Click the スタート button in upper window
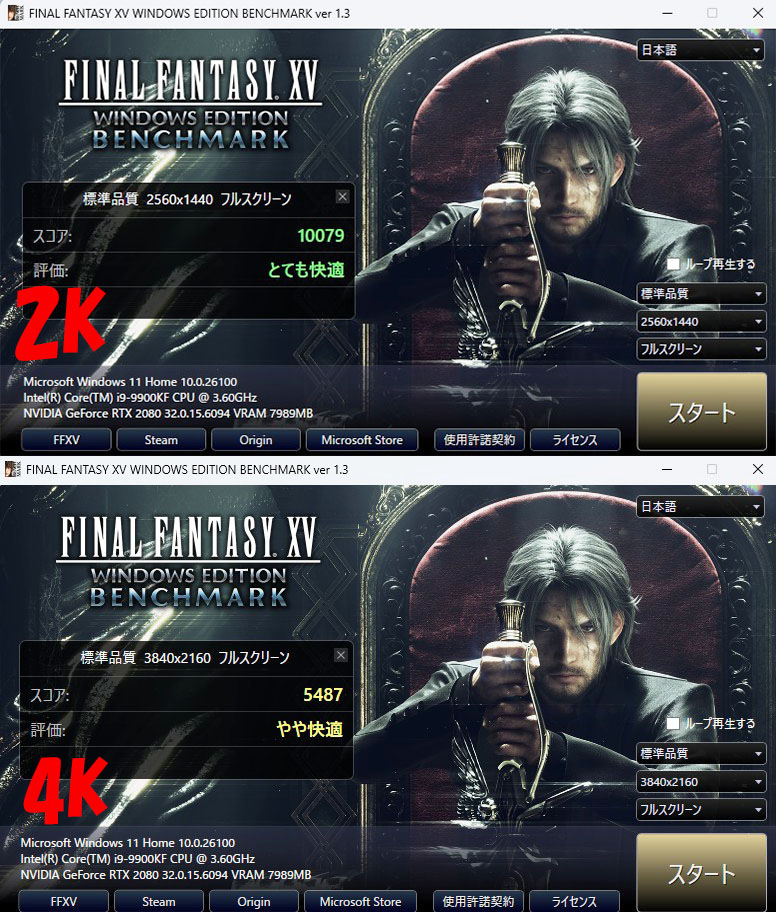The image size is (776, 912). [x=702, y=412]
